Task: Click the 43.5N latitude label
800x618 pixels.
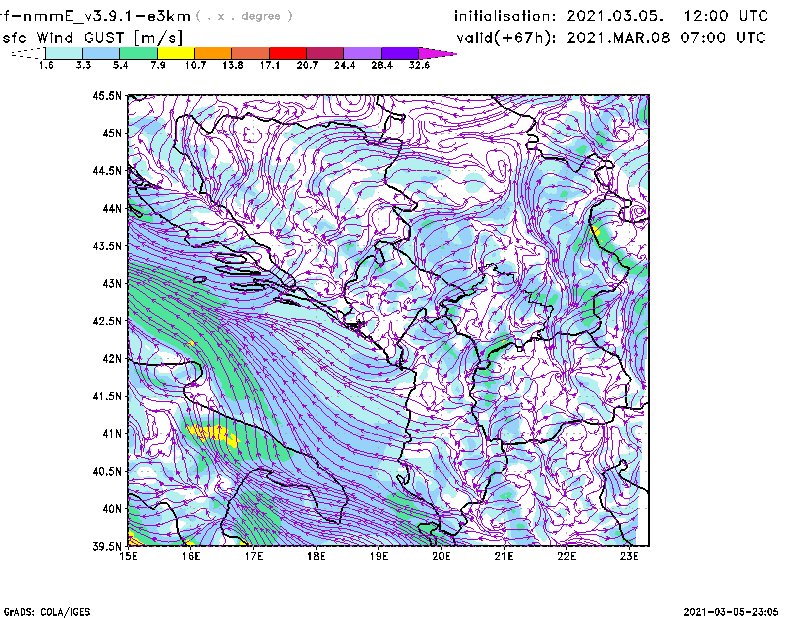Action: (107, 246)
